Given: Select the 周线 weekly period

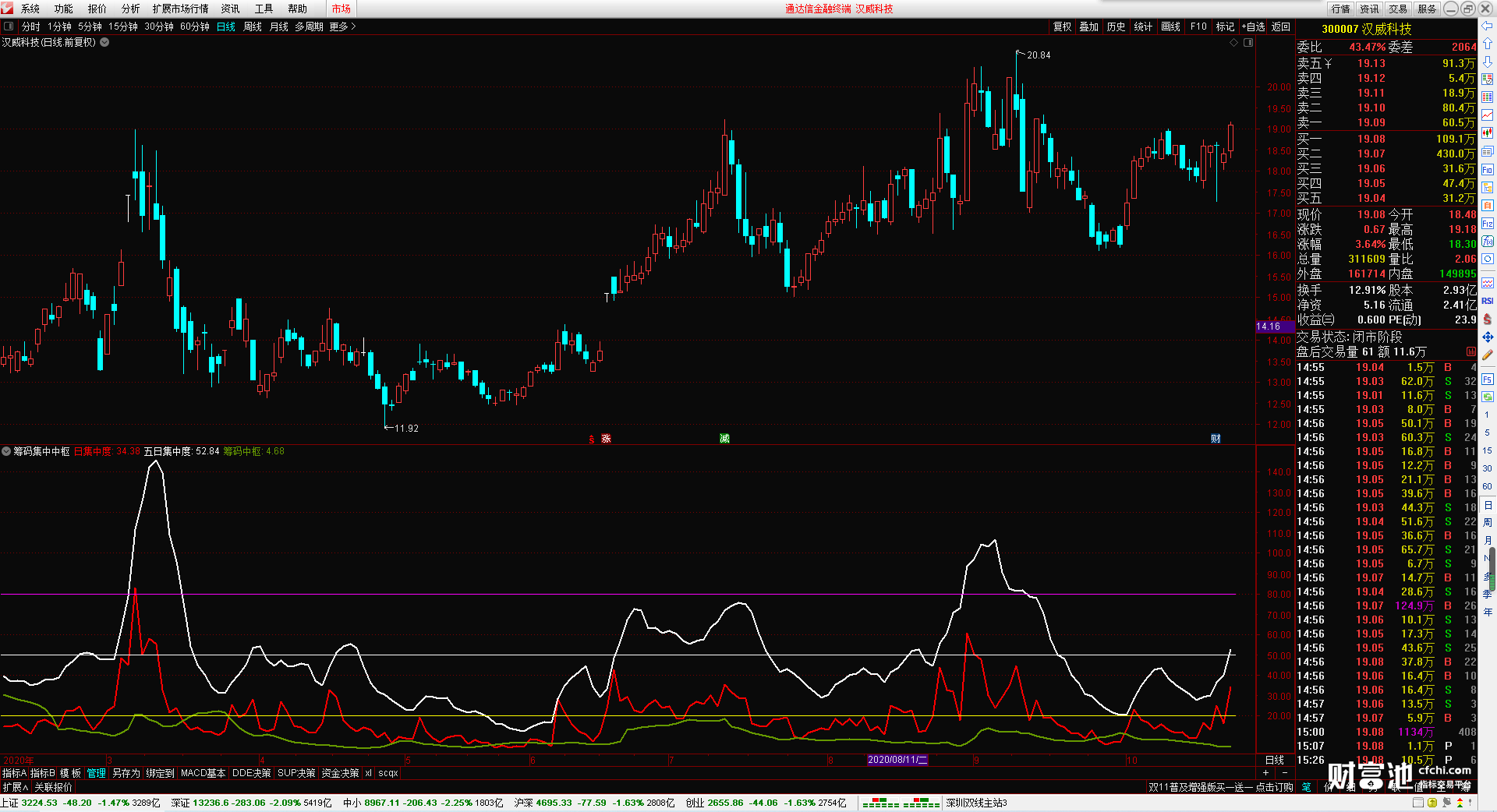Looking at the screenshot, I should pyautogui.click(x=253, y=26).
